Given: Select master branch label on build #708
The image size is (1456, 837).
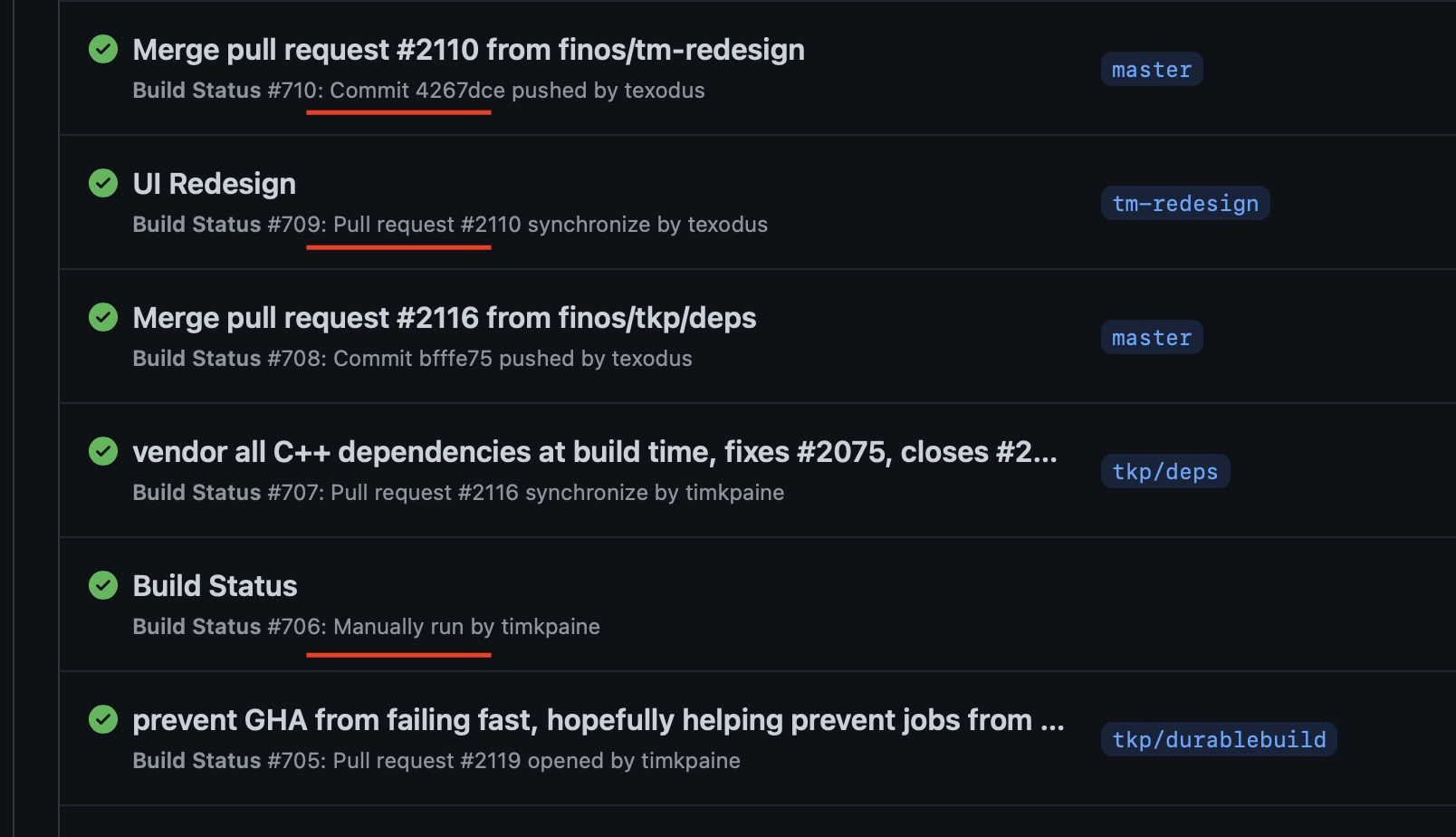Looking at the screenshot, I should click(1152, 338).
